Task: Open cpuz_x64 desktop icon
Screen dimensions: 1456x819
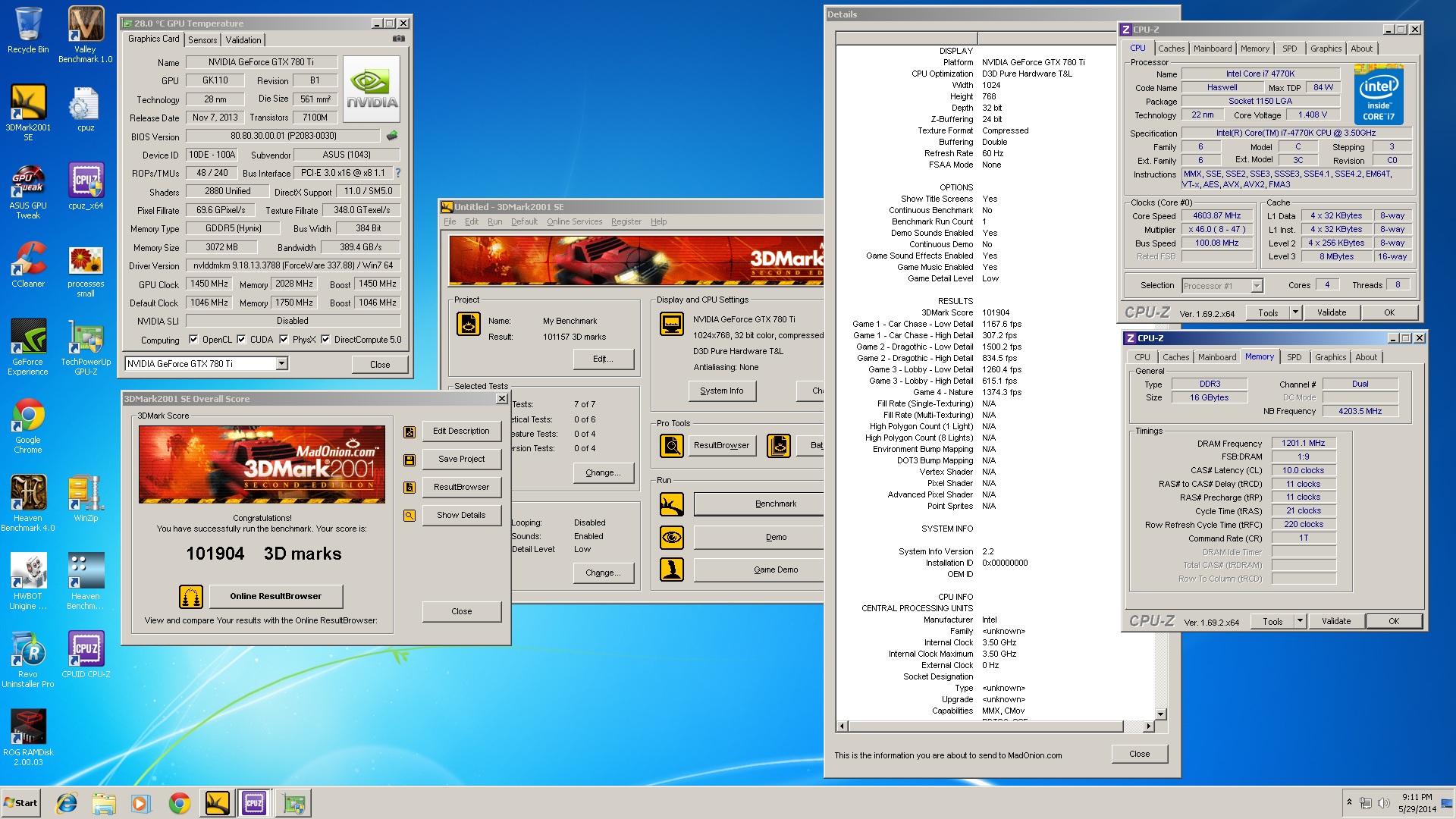Action: (x=86, y=187)
